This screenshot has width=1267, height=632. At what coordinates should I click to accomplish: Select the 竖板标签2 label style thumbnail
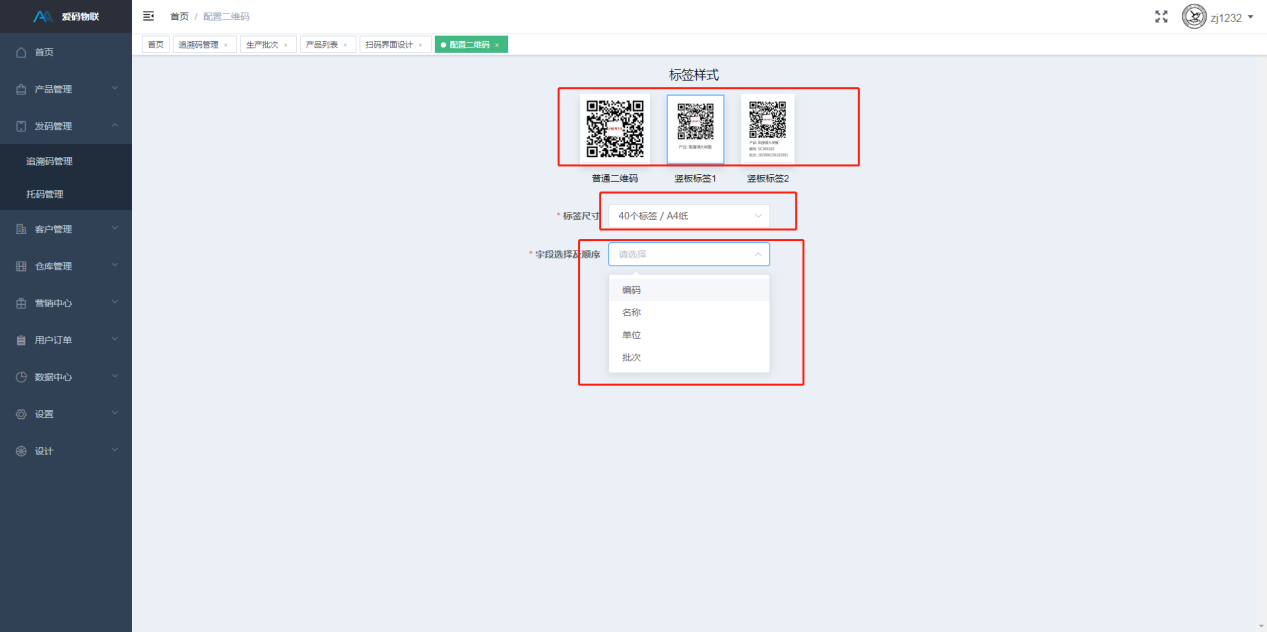[768, 129]
